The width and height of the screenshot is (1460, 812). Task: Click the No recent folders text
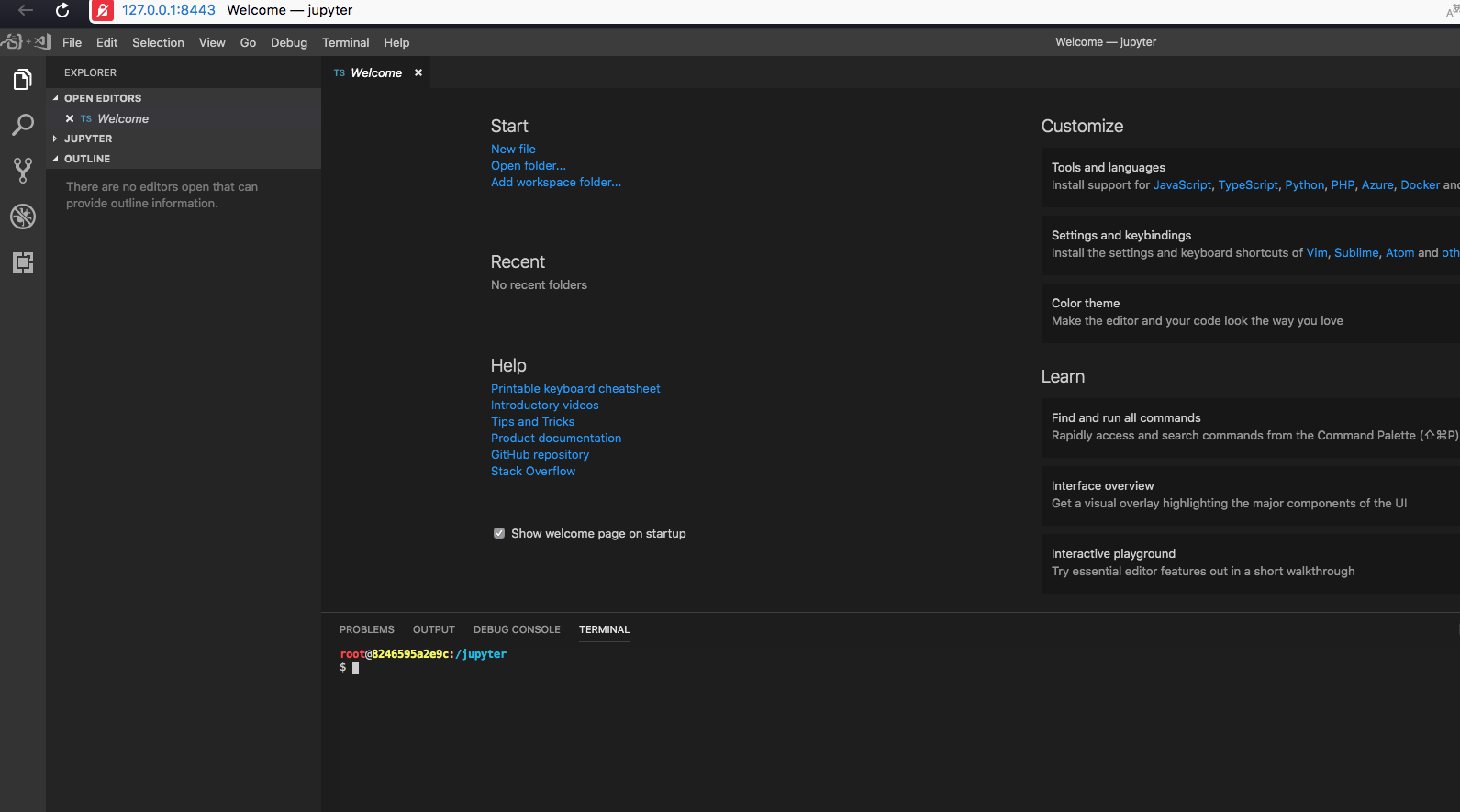point(539,284)
